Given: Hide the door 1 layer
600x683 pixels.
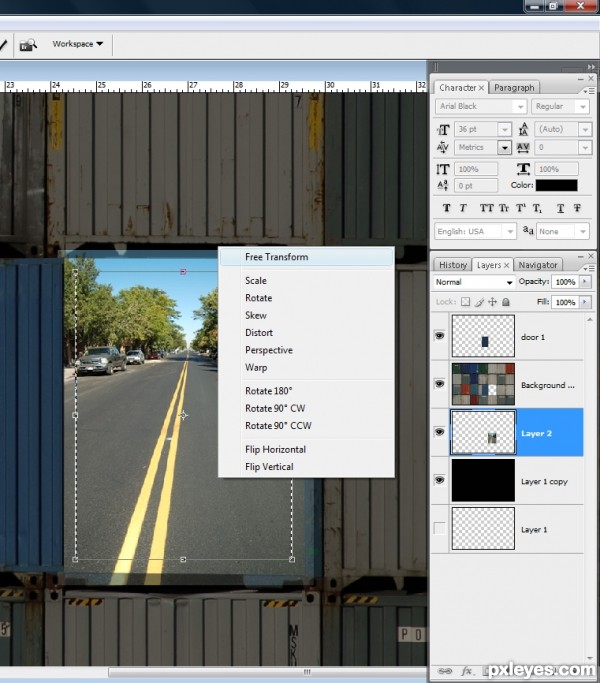Looking at the screenshot, I should click(440, 336).
